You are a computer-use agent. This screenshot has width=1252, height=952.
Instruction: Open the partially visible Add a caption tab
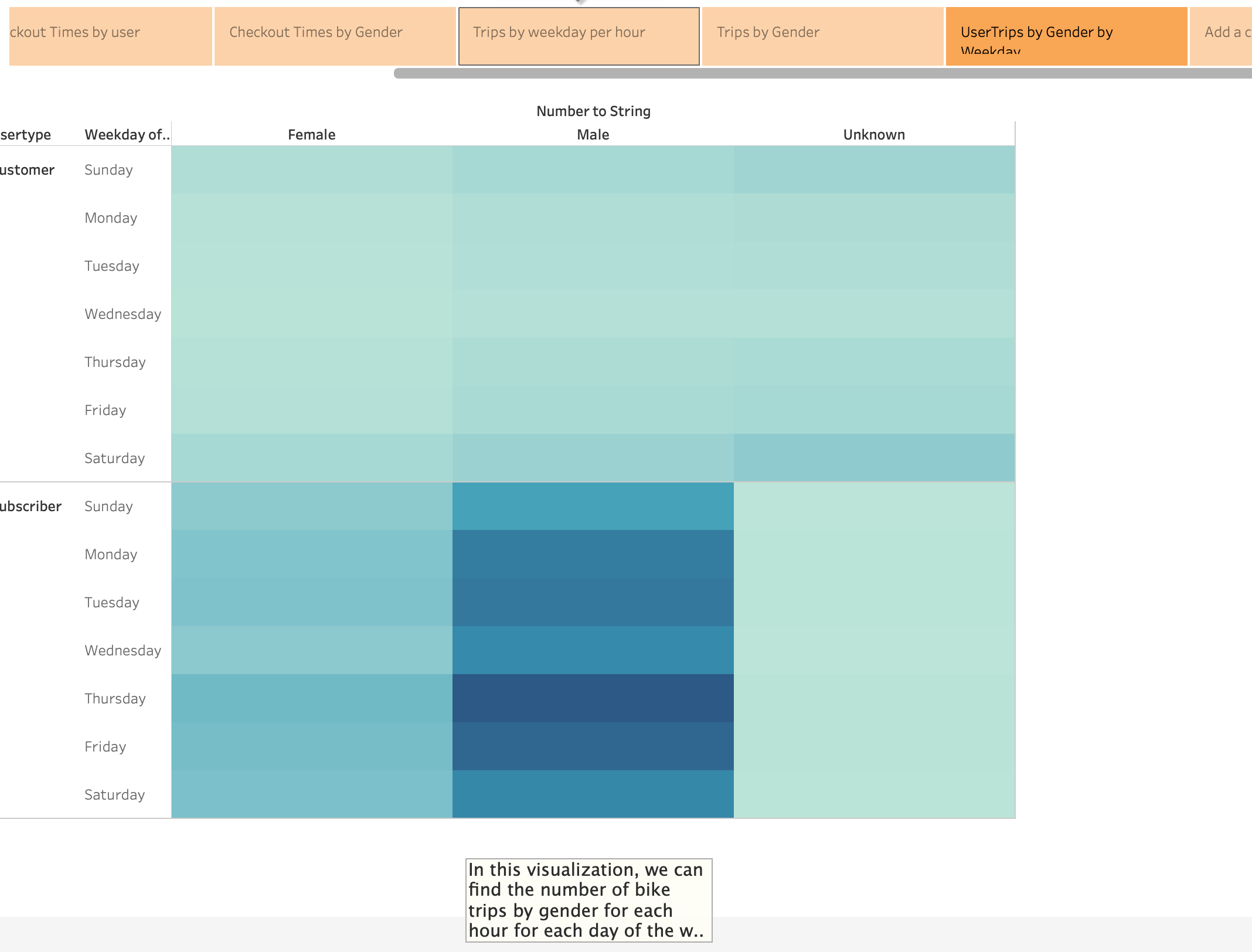point(1221,36)
